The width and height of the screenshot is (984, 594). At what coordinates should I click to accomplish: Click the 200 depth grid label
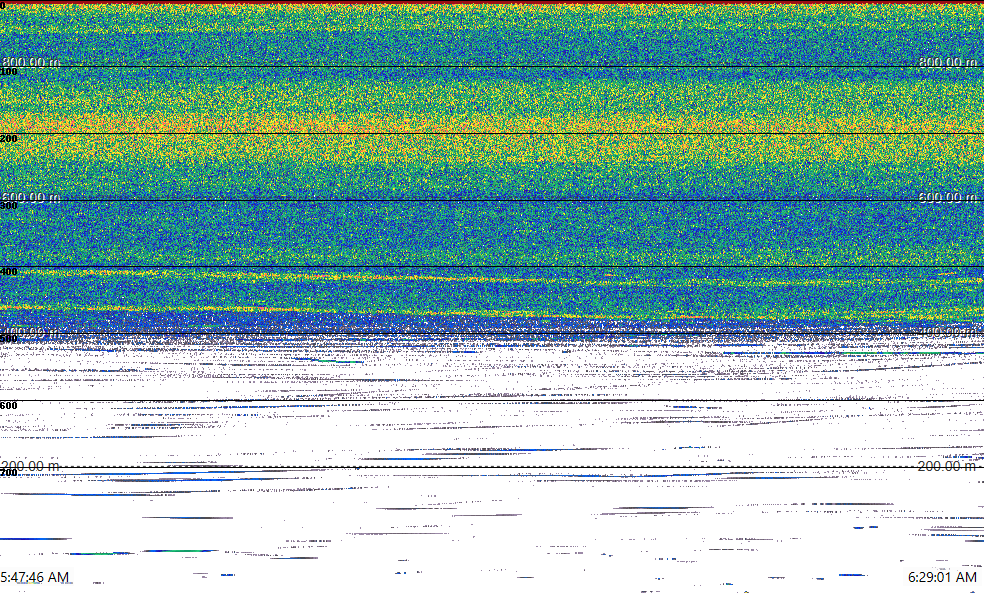9,139
